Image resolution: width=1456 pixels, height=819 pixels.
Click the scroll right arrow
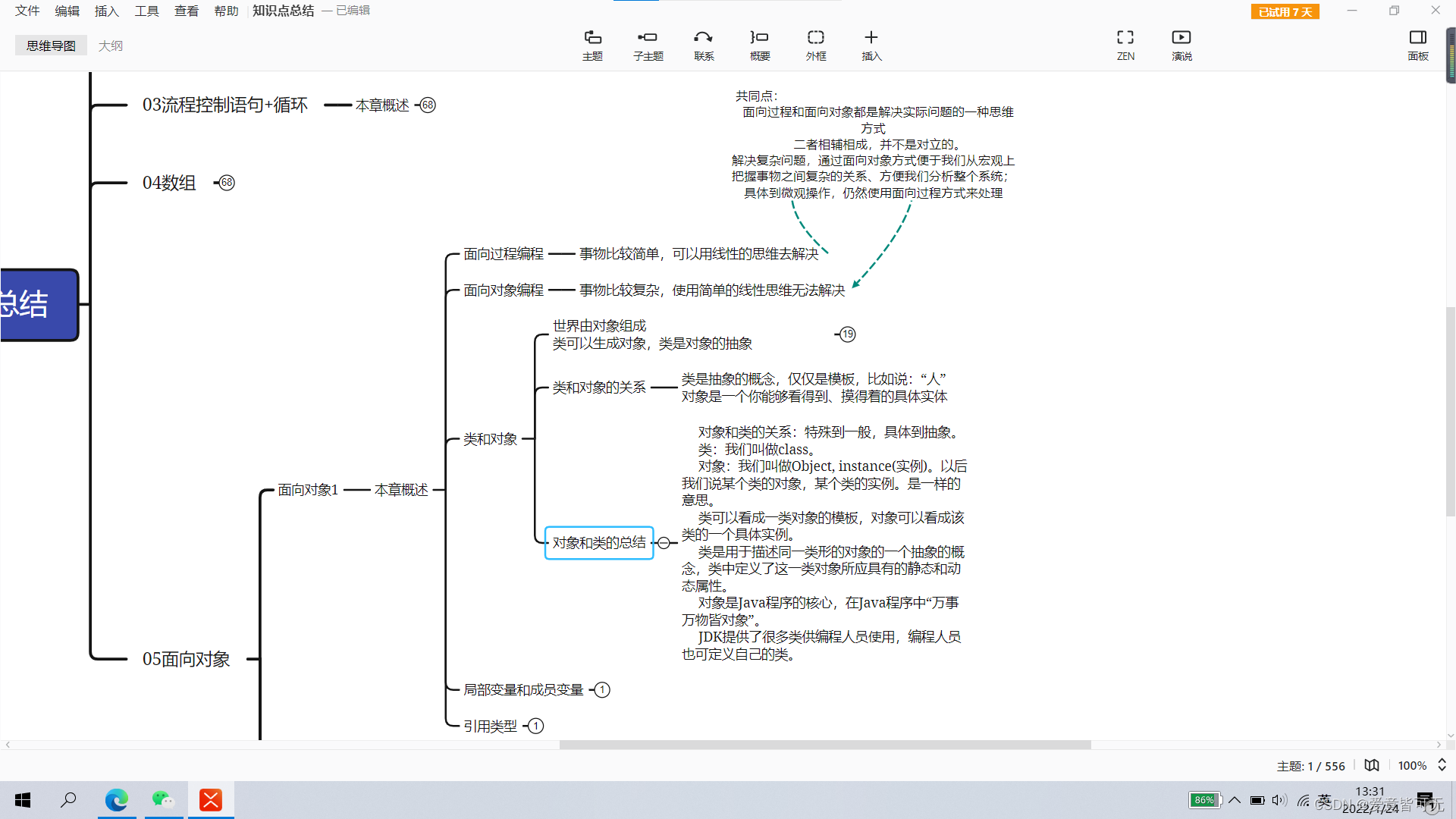1439,745
